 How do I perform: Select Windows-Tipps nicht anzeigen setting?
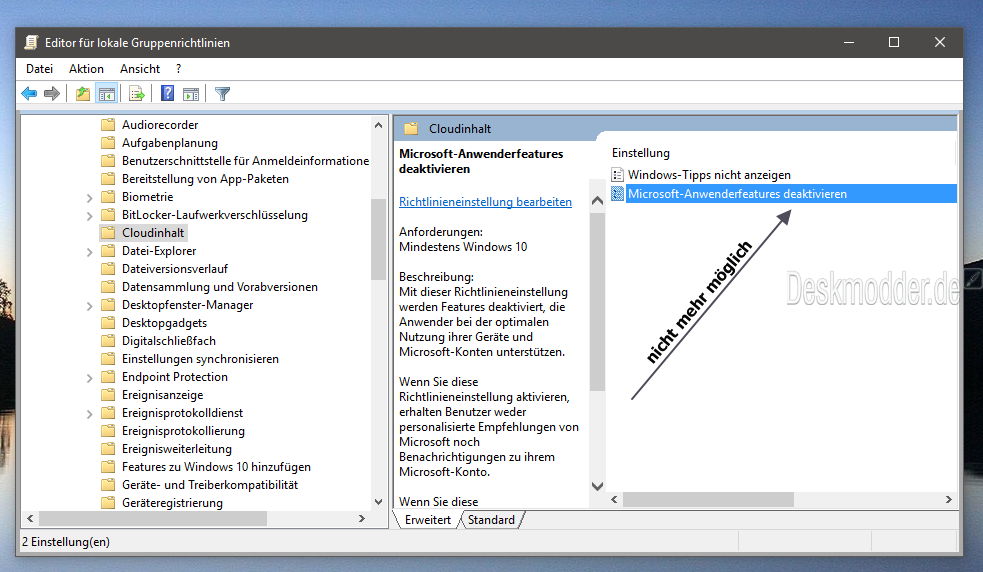(709, 174)
